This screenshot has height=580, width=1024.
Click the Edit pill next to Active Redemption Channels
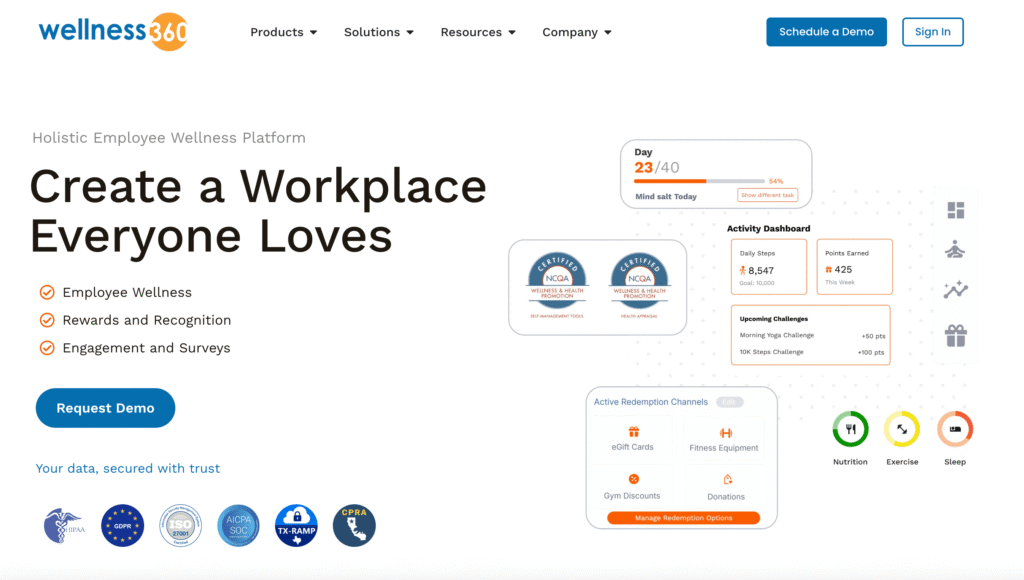[x=729, y=402]
